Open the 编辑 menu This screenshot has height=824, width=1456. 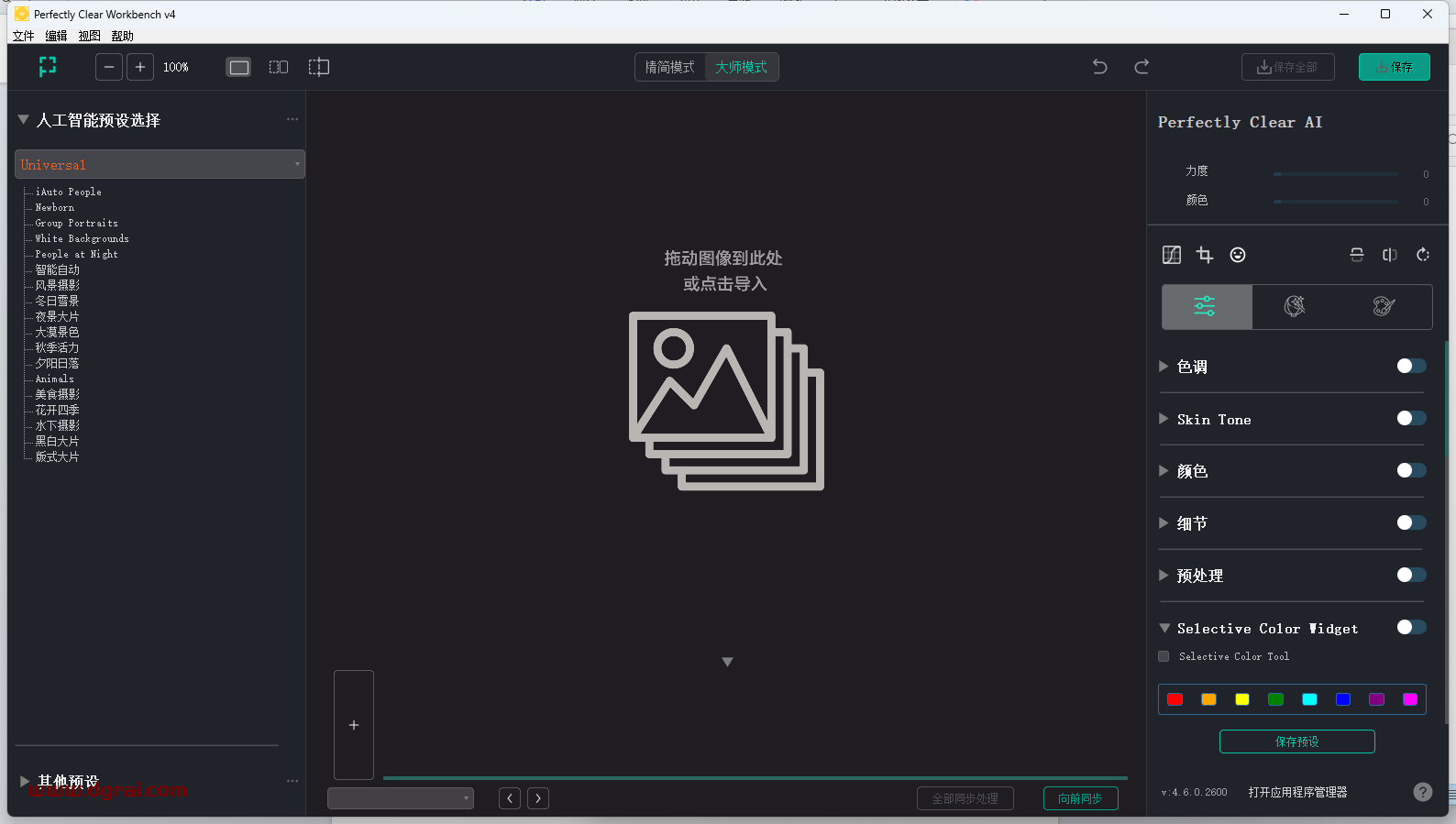[57, 36]
